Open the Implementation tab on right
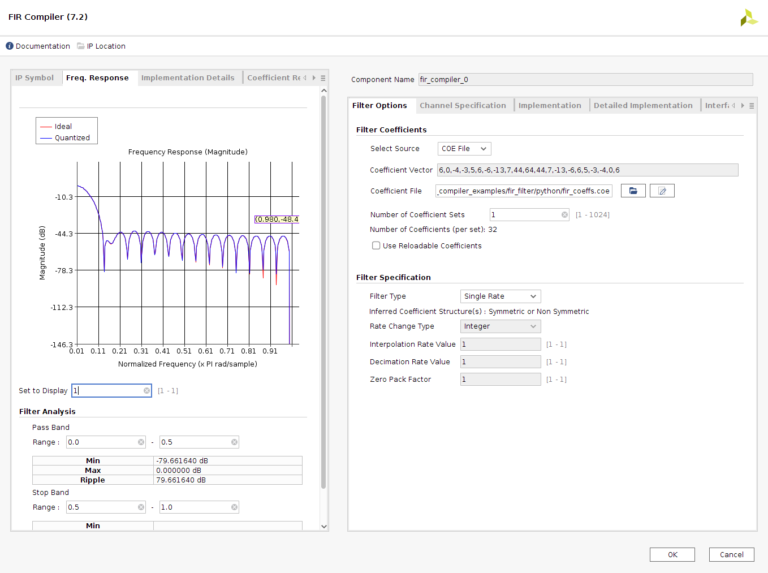The width and height of the screenshot is (768, 573). (550, 105)
